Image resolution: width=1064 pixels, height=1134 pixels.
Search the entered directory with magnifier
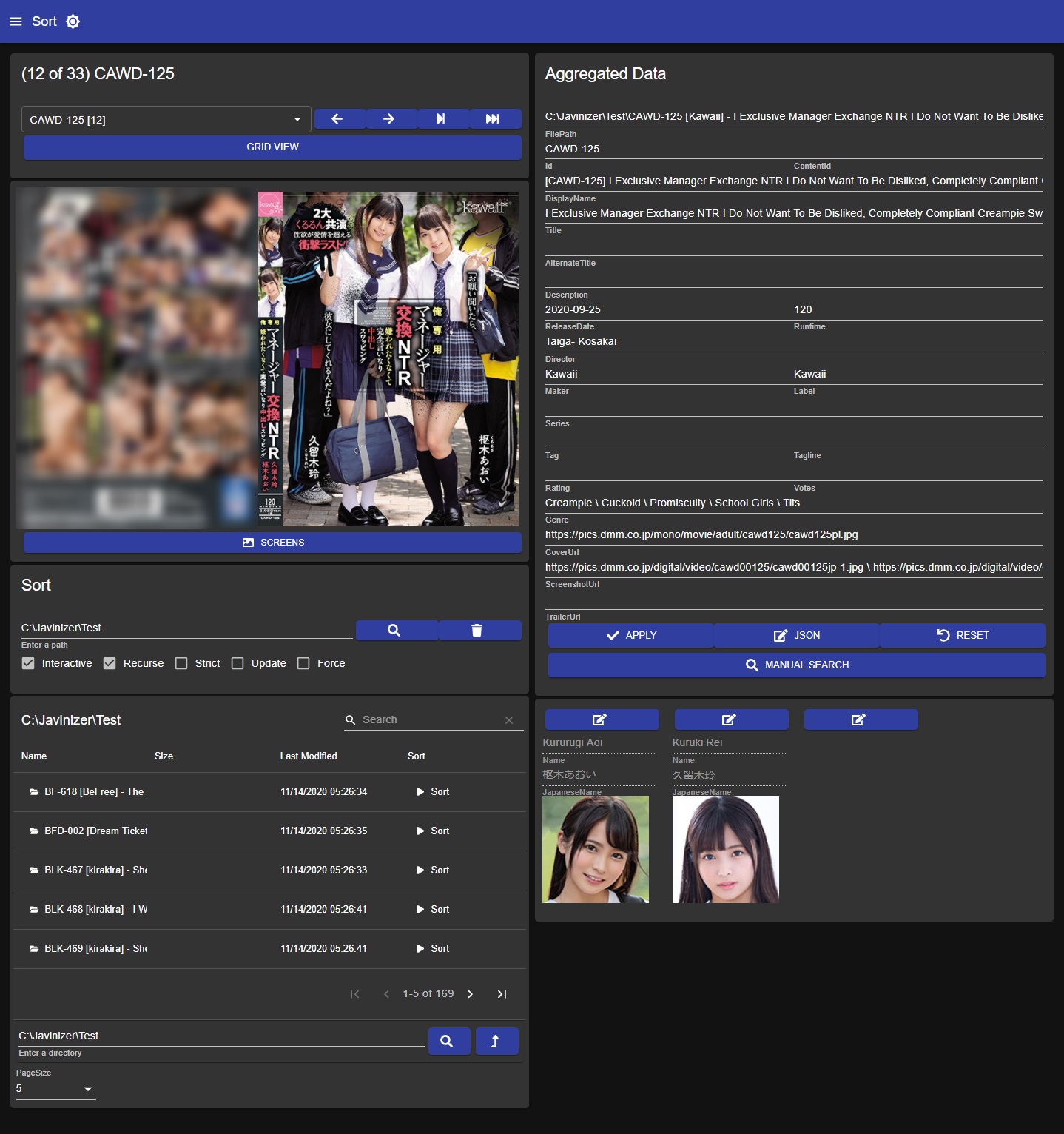click(449, 1041)
